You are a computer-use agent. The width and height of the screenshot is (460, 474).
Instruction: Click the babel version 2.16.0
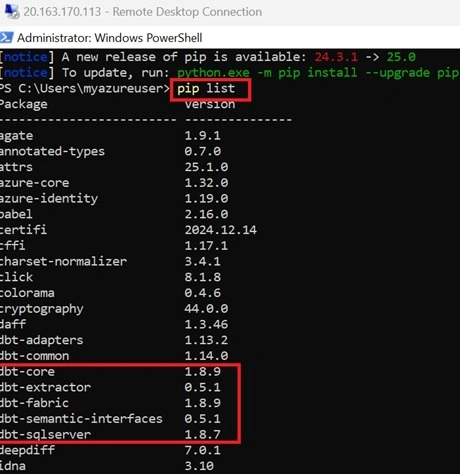206,214
